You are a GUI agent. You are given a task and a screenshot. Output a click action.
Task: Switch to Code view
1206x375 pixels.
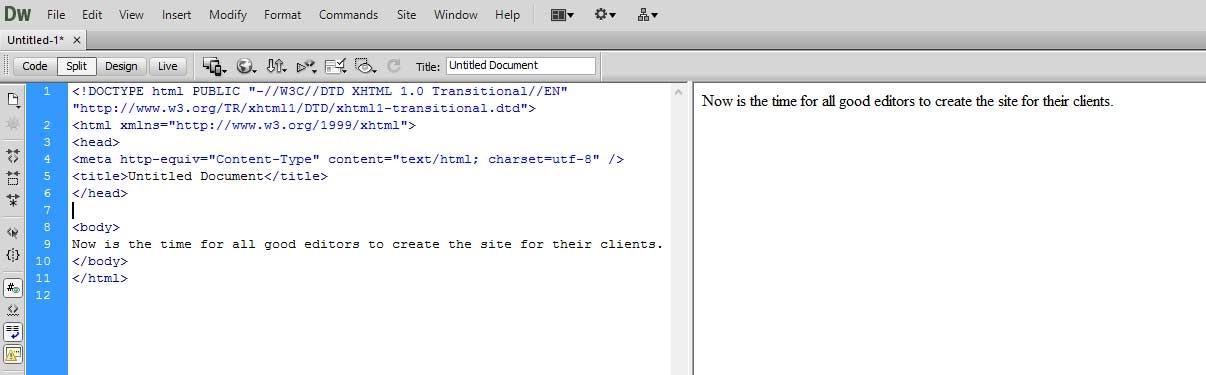[35, 66]
